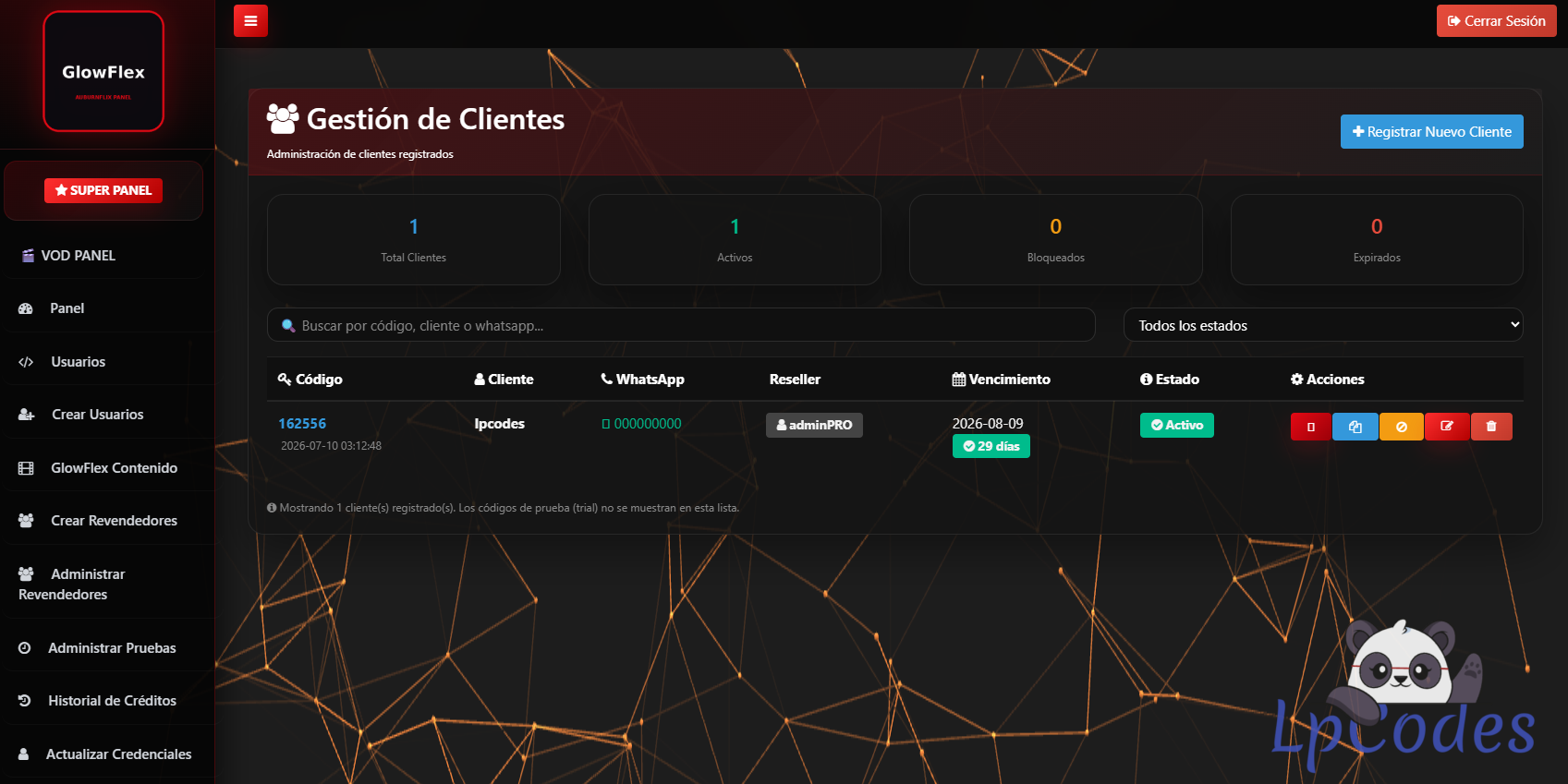Toggle the sidebar with the hamburger icon

(250, 20)
